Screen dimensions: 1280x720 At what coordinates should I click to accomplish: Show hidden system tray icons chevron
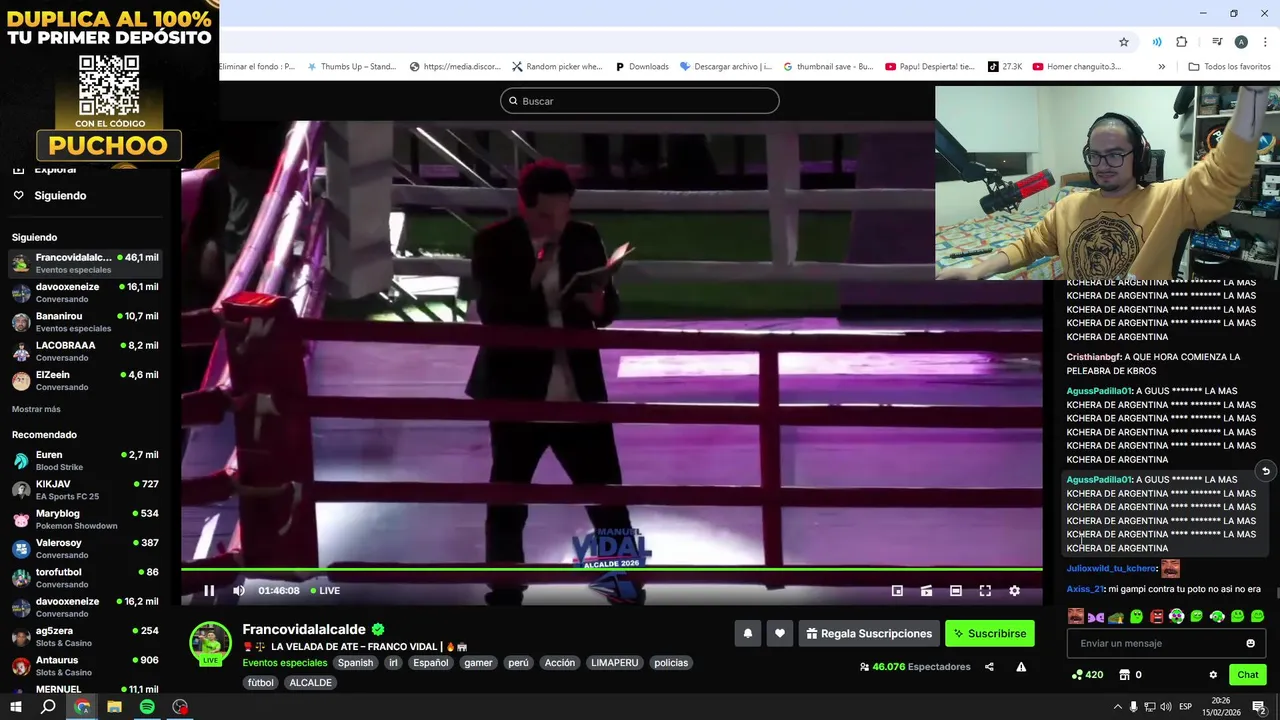tap(1116, 707)
